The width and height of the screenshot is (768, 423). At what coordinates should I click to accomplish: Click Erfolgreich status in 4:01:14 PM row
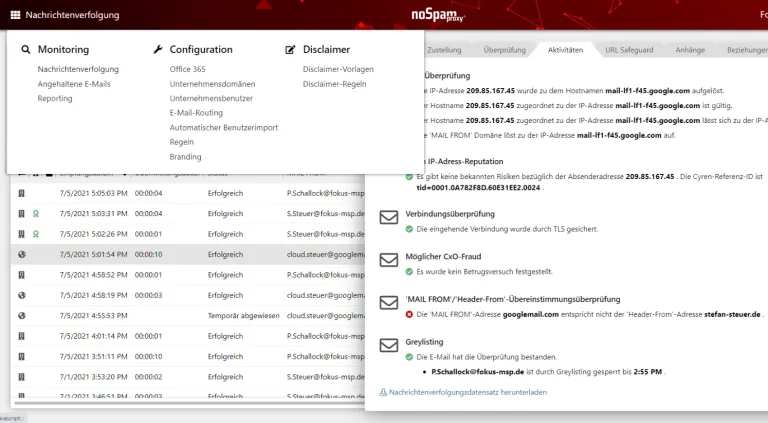coord(225,336)
